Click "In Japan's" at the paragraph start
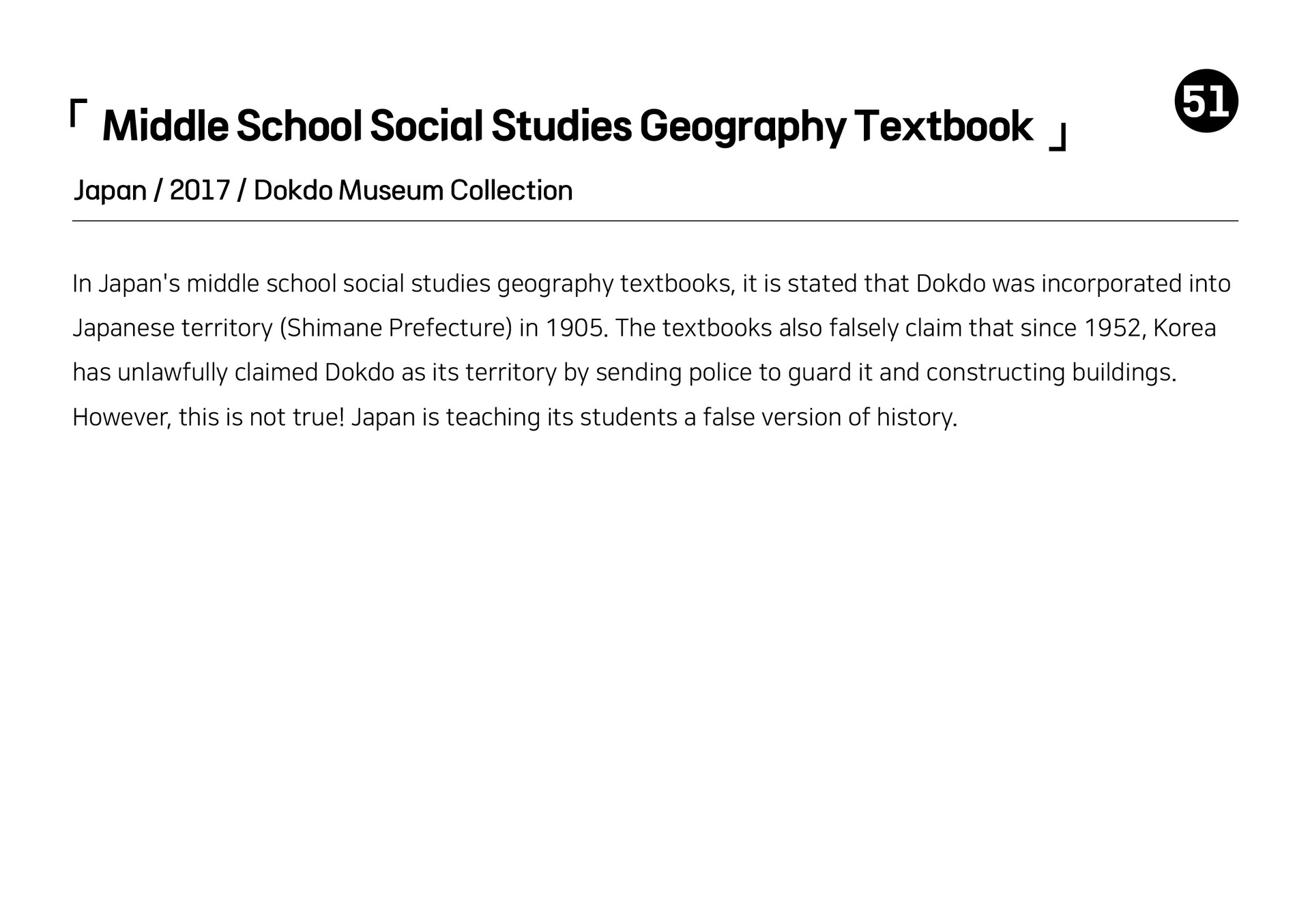1310x924 pixels. pyautogui.click(x=126, y=284)
